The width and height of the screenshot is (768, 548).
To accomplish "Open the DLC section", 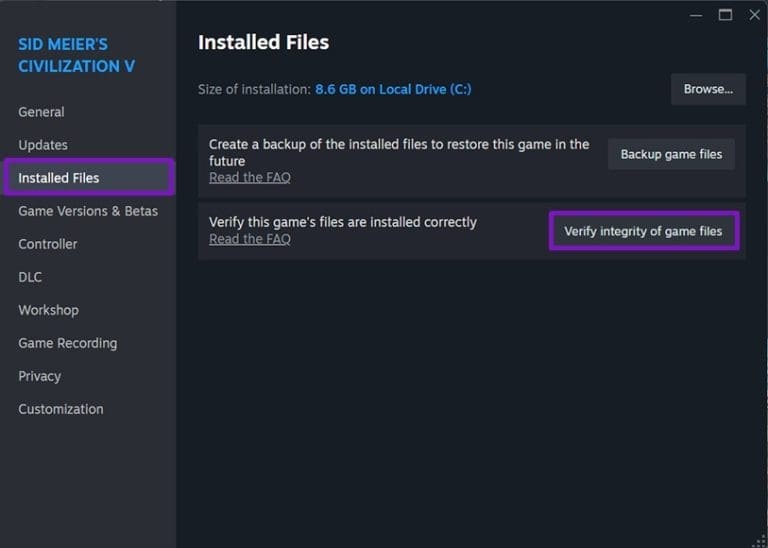I will [30, 277].
